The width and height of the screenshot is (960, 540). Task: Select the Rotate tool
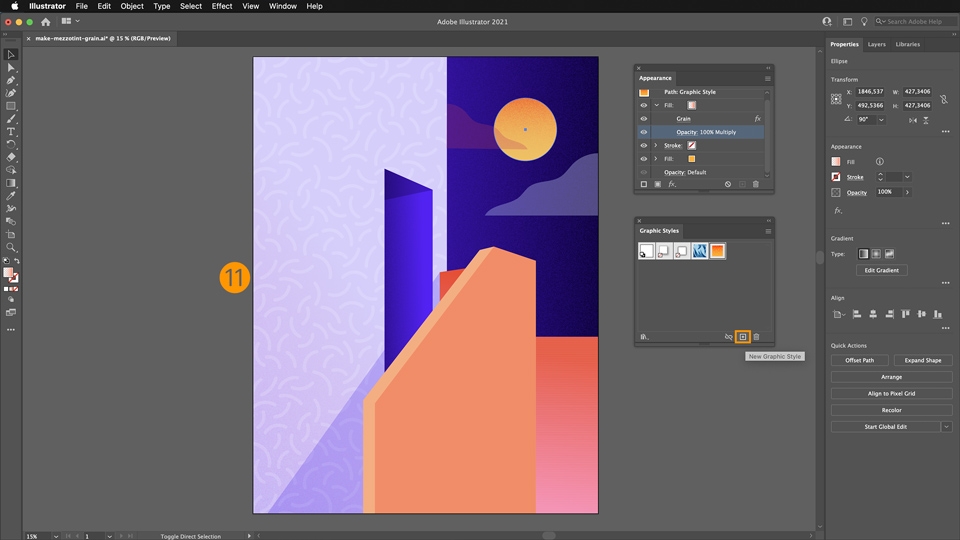pos(10,144)
